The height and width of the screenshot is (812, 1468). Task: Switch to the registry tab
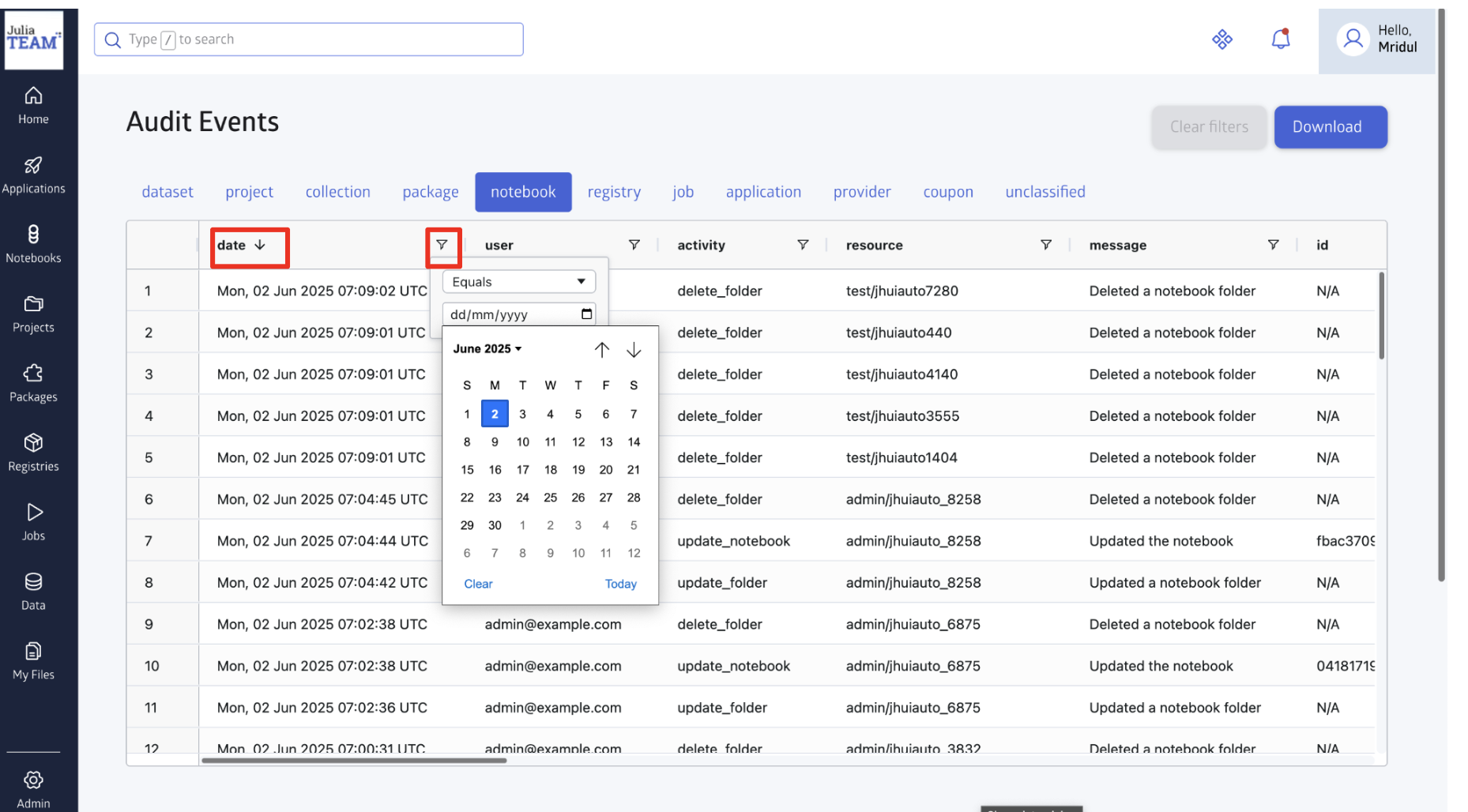(614, 192)
